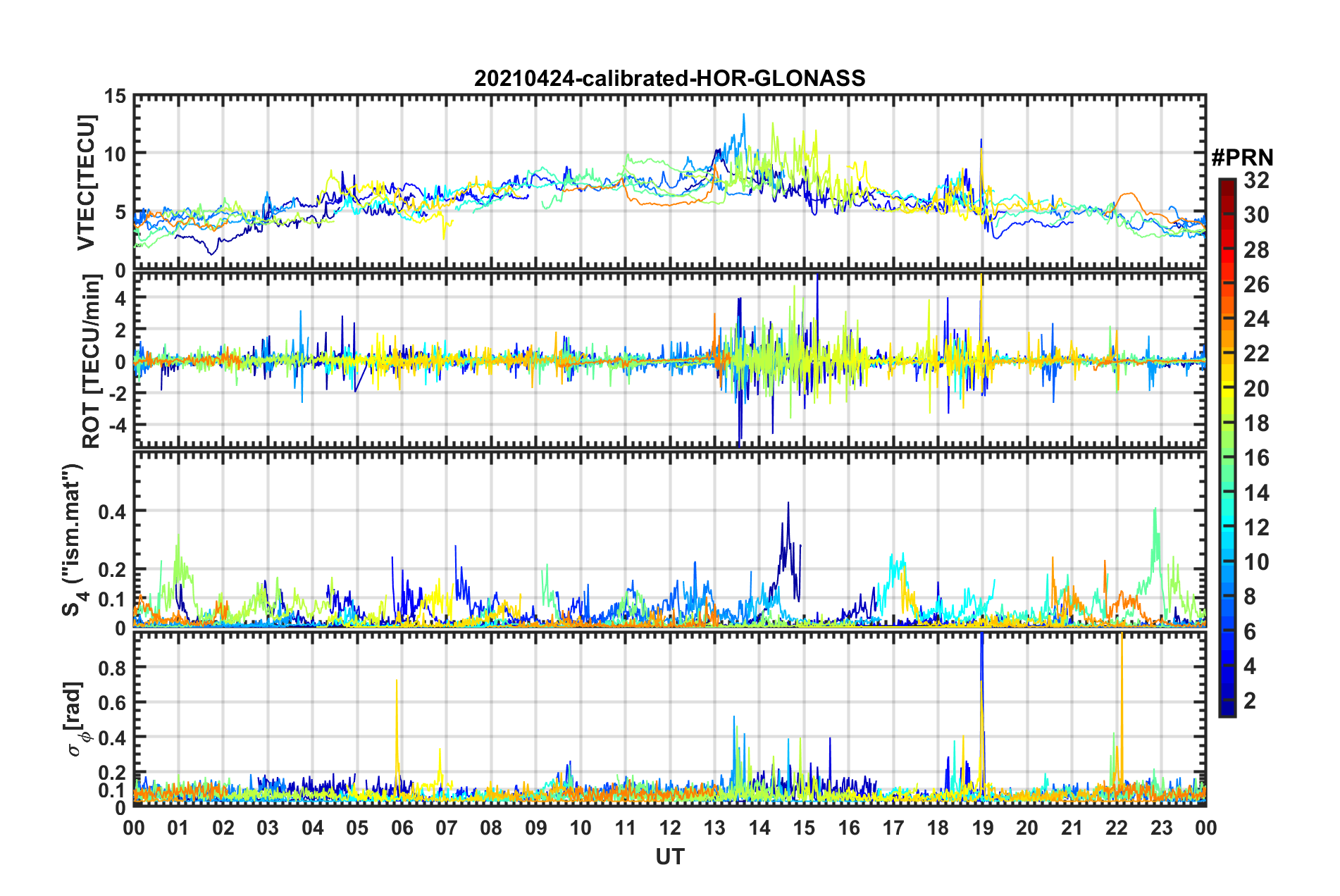Click the sigma-phi panel plot area
This screenshot has height=896, width=1340.
click(x=669, y=719)
